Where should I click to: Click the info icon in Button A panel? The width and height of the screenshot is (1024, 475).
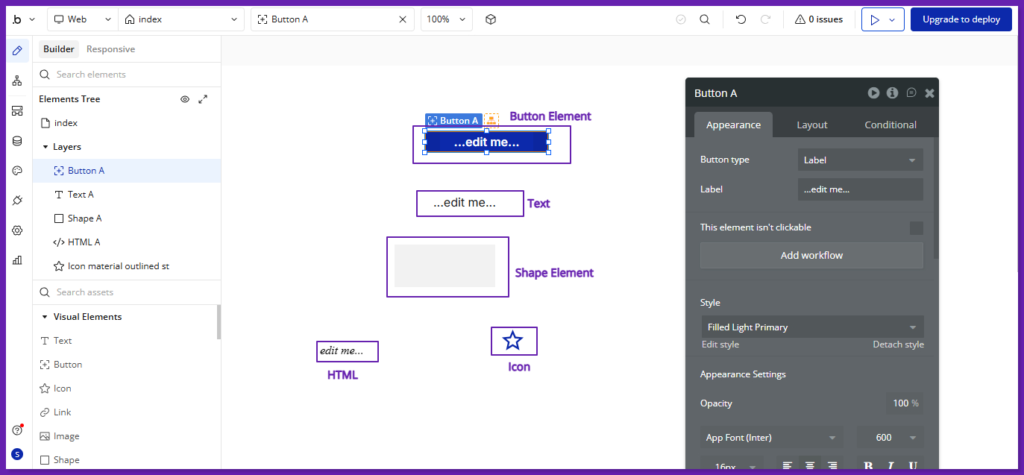892,93
